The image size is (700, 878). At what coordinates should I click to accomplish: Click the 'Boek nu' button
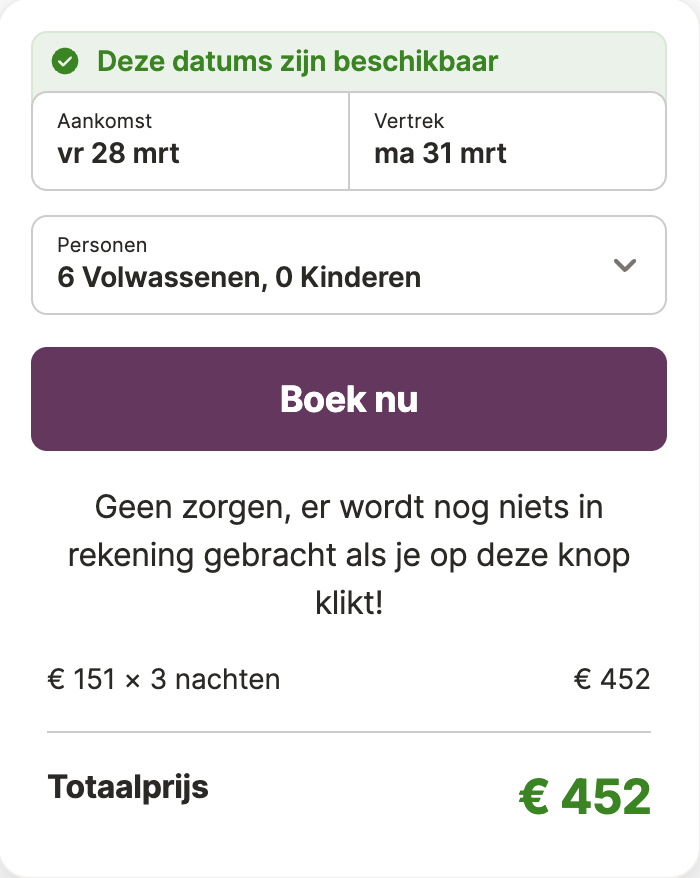349,399
